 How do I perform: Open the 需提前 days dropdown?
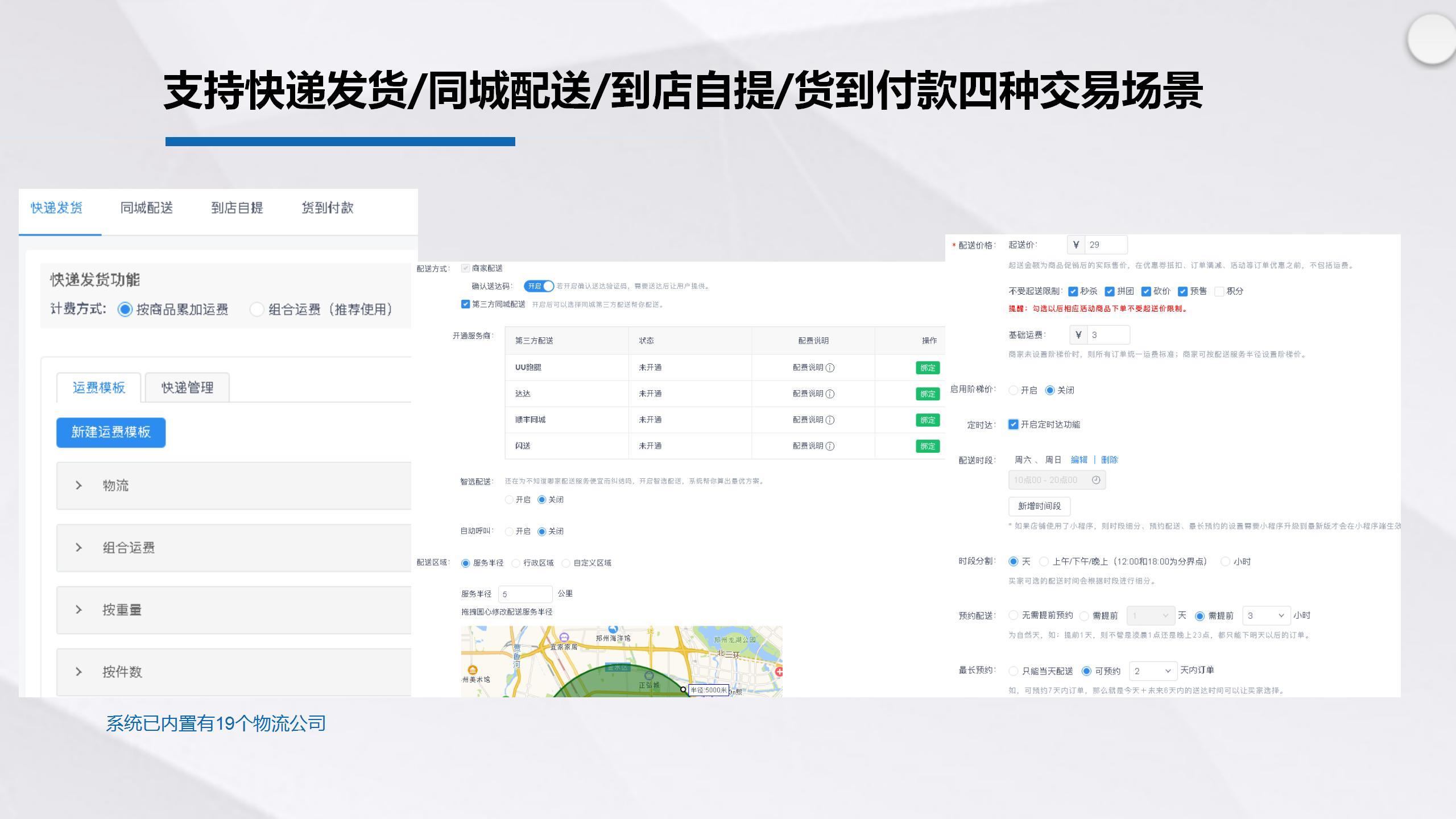coord(1151,616)
